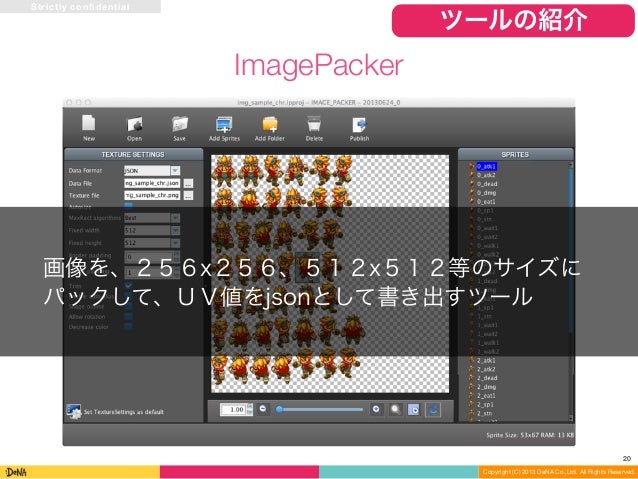The image size is (638, 479).
Task: Set TextureSettings as default
Action: click(x=115, y=412)
